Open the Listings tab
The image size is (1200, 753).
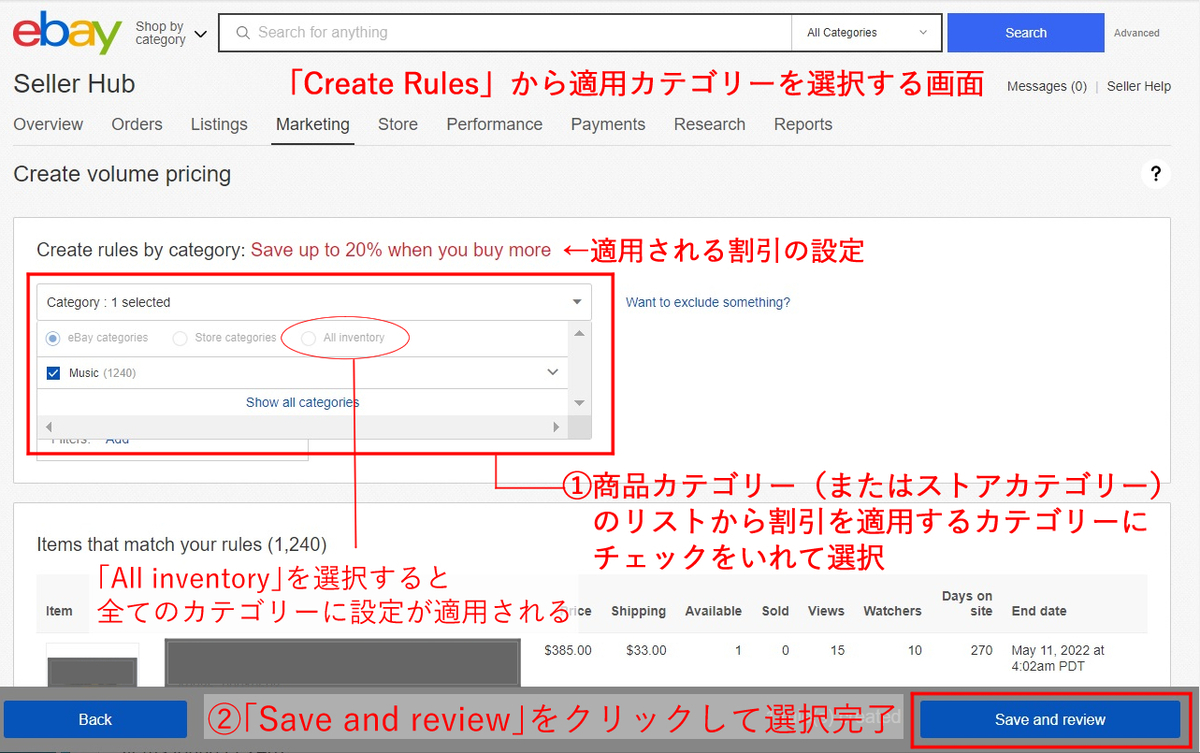219,124
